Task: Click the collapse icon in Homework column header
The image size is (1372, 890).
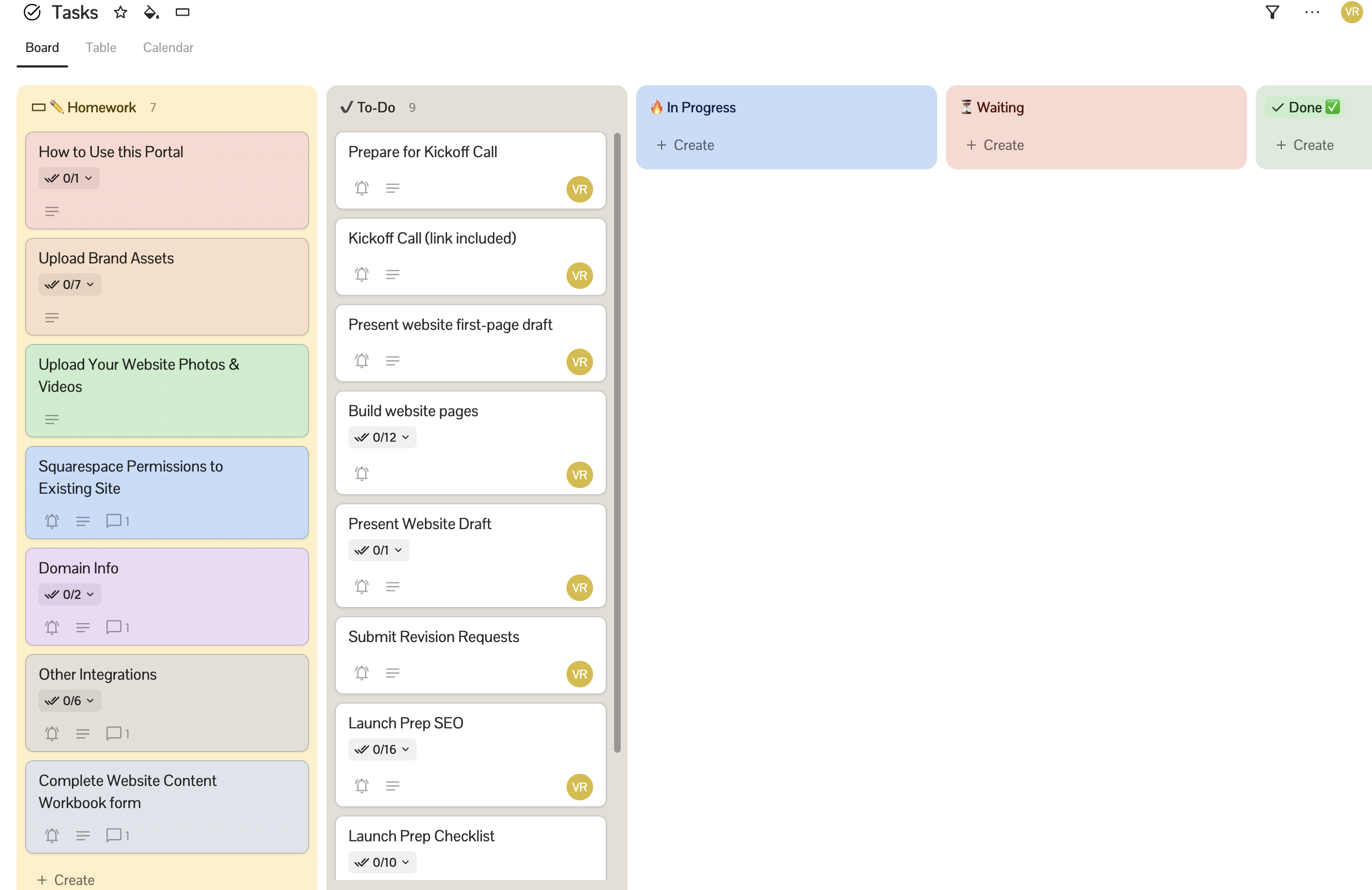Action: [39, 107]
